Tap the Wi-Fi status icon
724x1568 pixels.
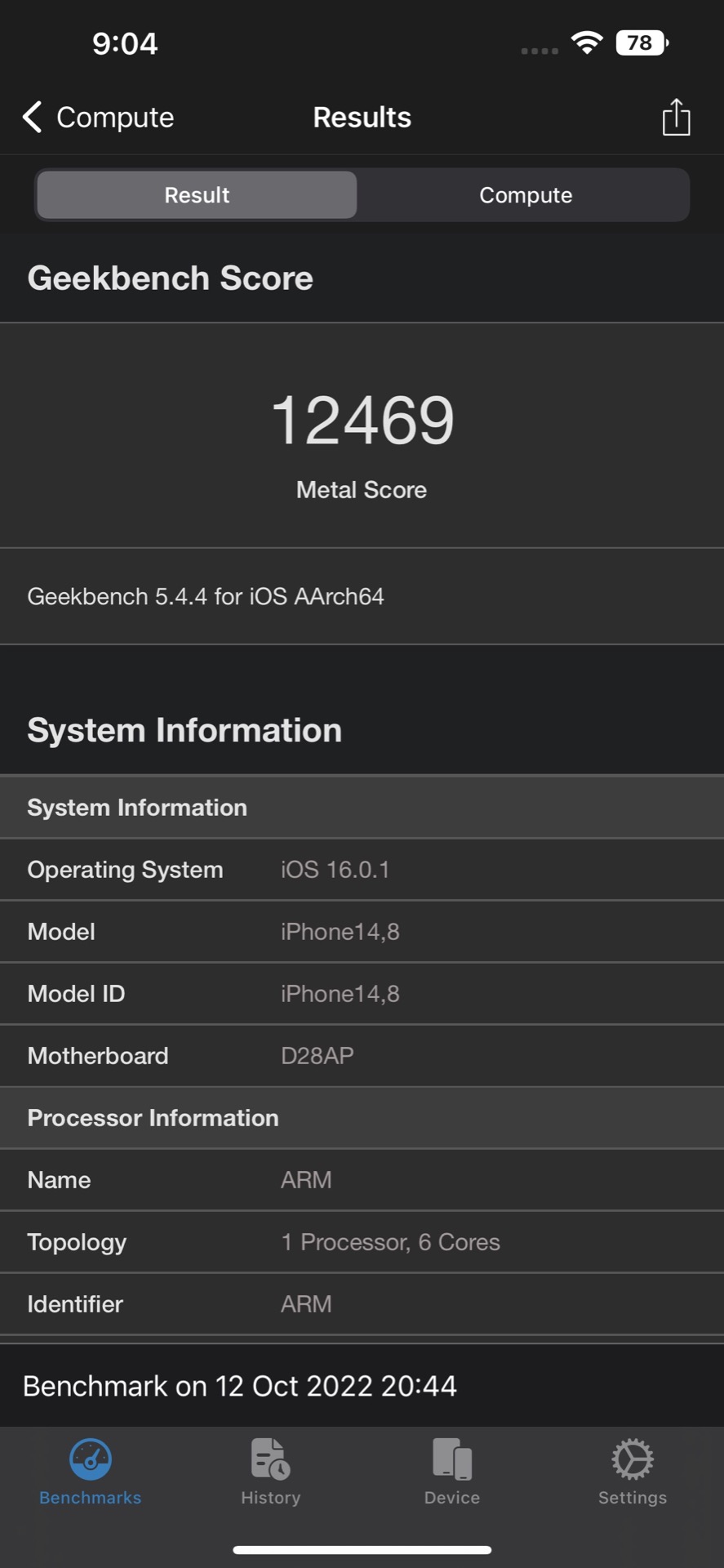[587, 42]
